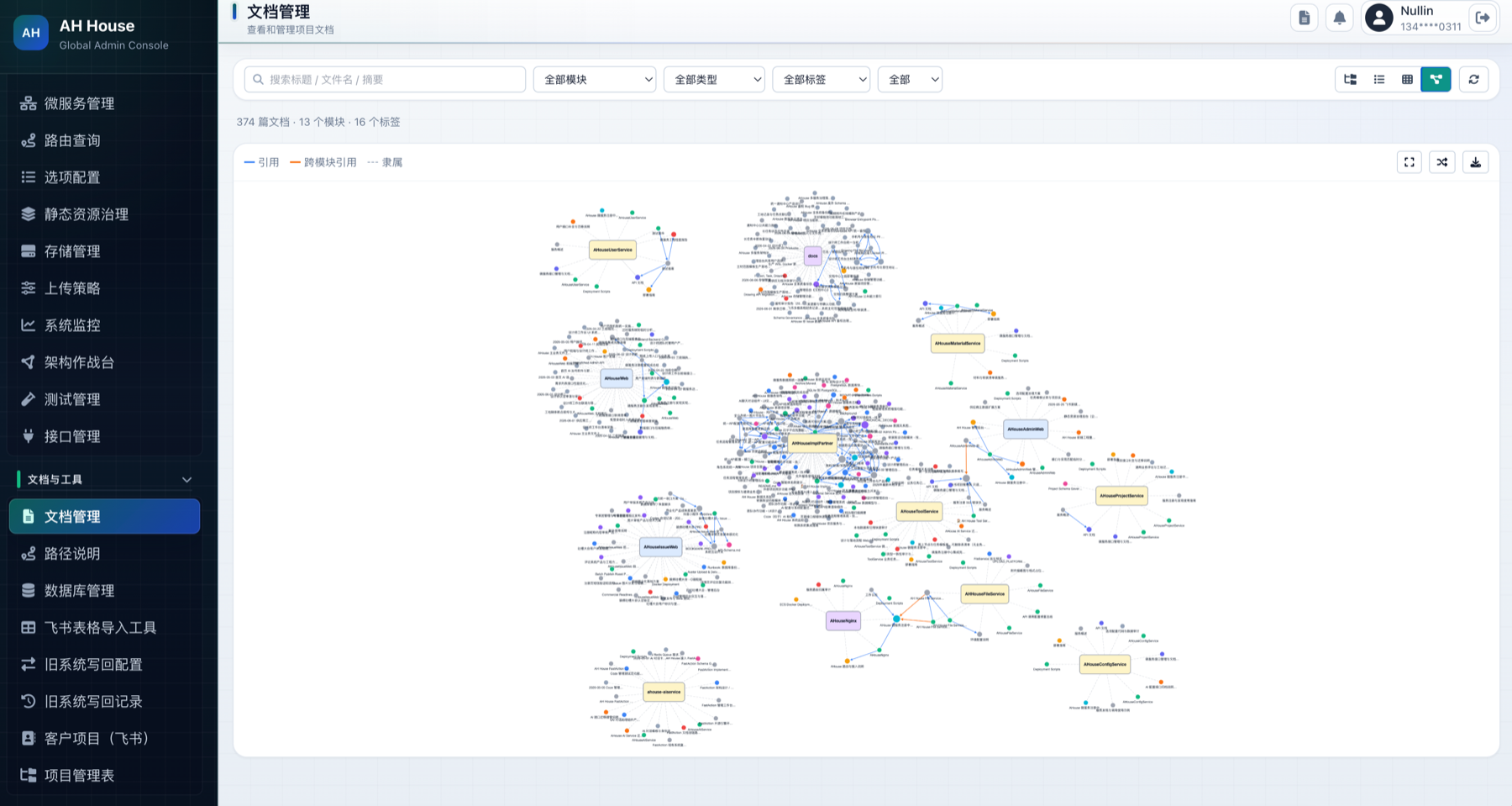Click the Nullin user avatar icon
The image size is (1512, 806).
click(1378, 18)
